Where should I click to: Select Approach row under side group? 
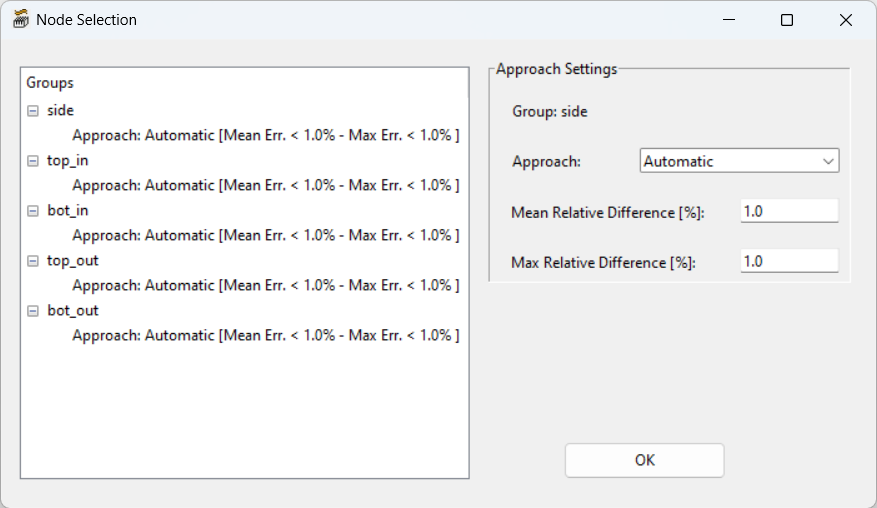tap(266, 135)
